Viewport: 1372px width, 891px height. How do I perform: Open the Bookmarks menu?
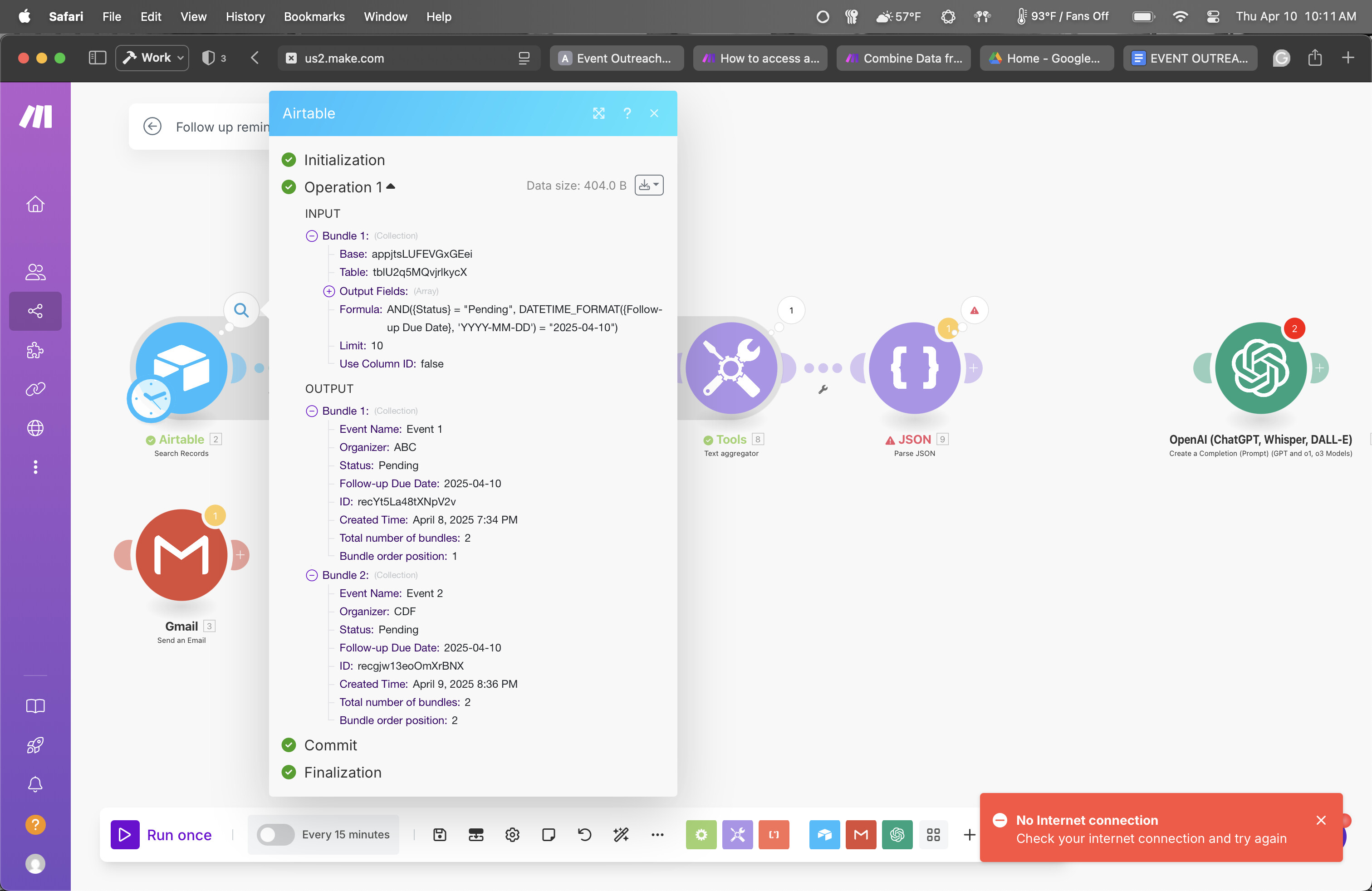314,17
